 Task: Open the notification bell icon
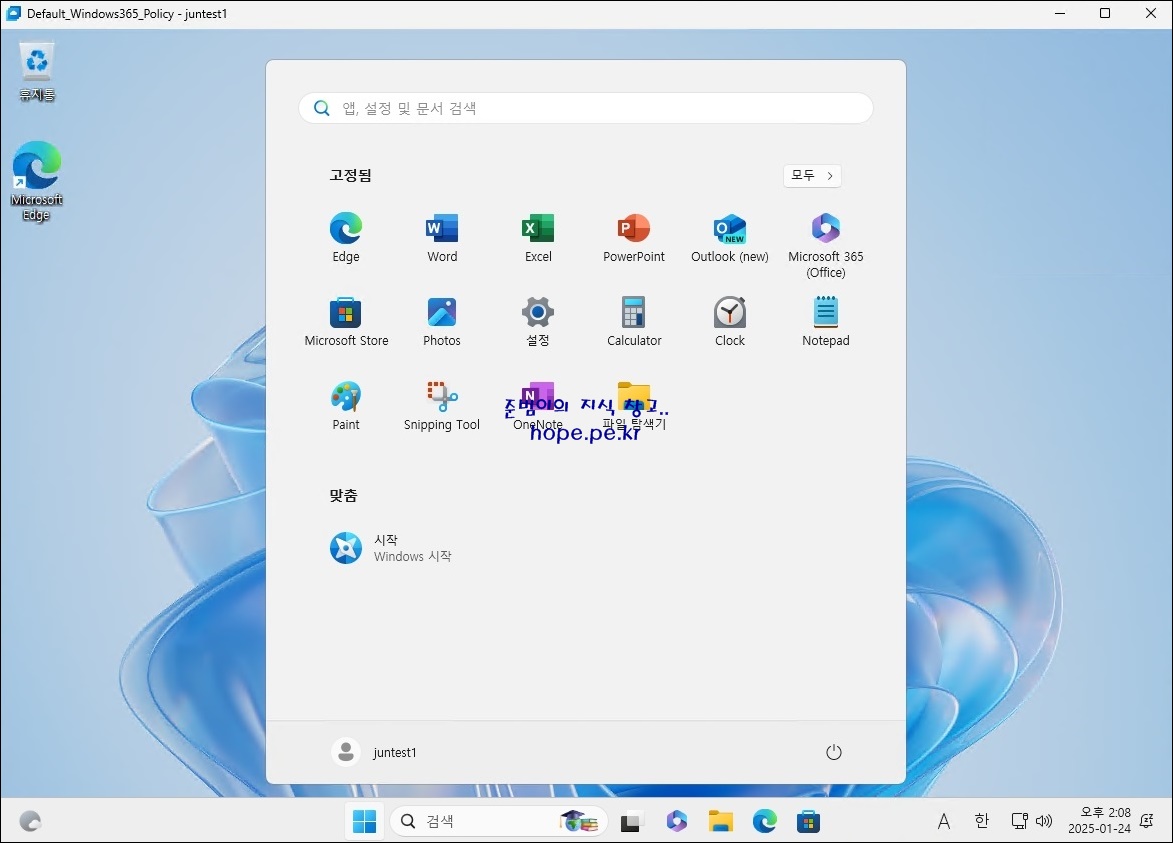click(1147, 821)
